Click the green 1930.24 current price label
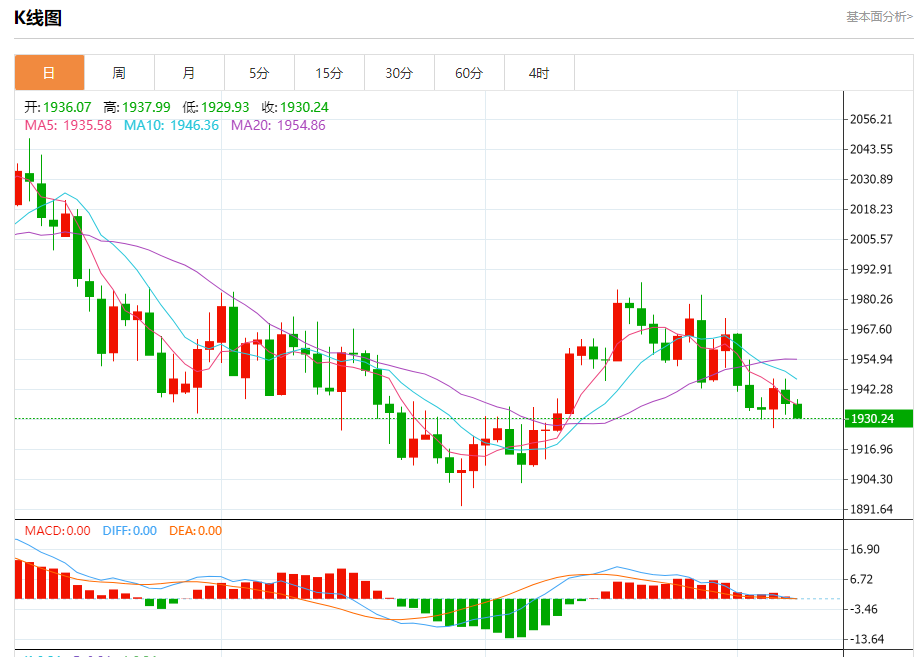 pos(879,419)
